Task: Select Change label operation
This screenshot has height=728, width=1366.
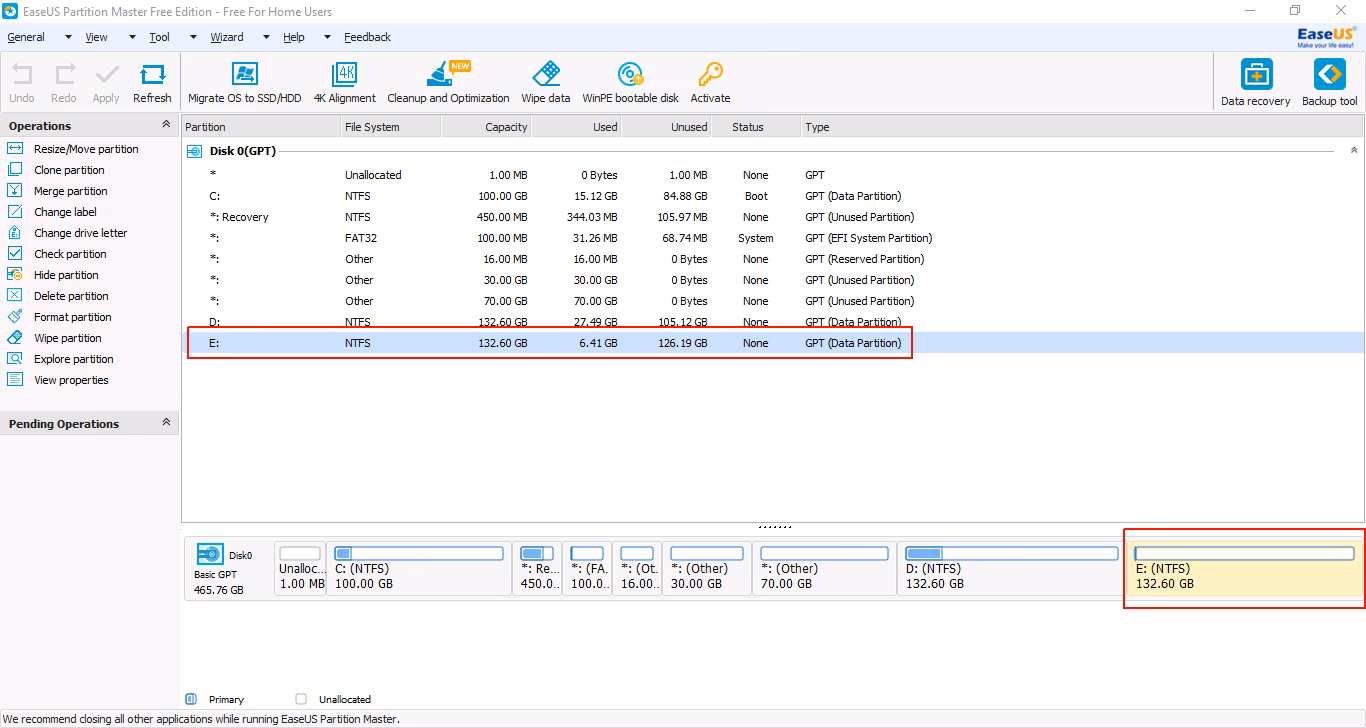Action: click(65, 212)
